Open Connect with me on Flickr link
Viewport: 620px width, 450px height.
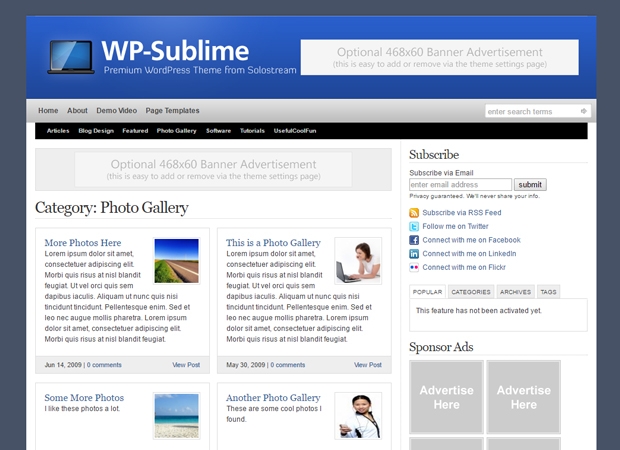[464, 267]
